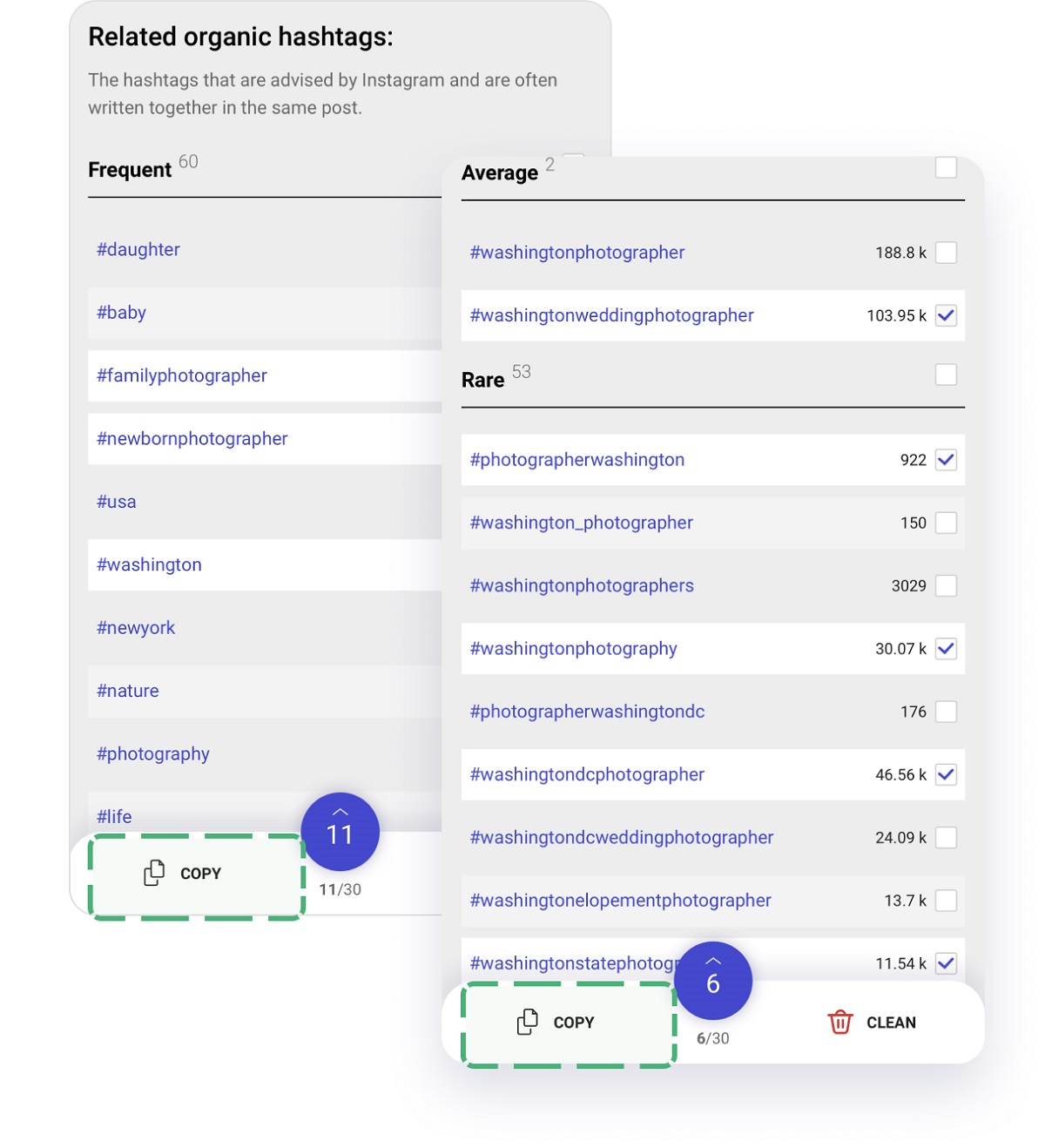Open the #photographerwashington hashtag link

click(576, 460)
